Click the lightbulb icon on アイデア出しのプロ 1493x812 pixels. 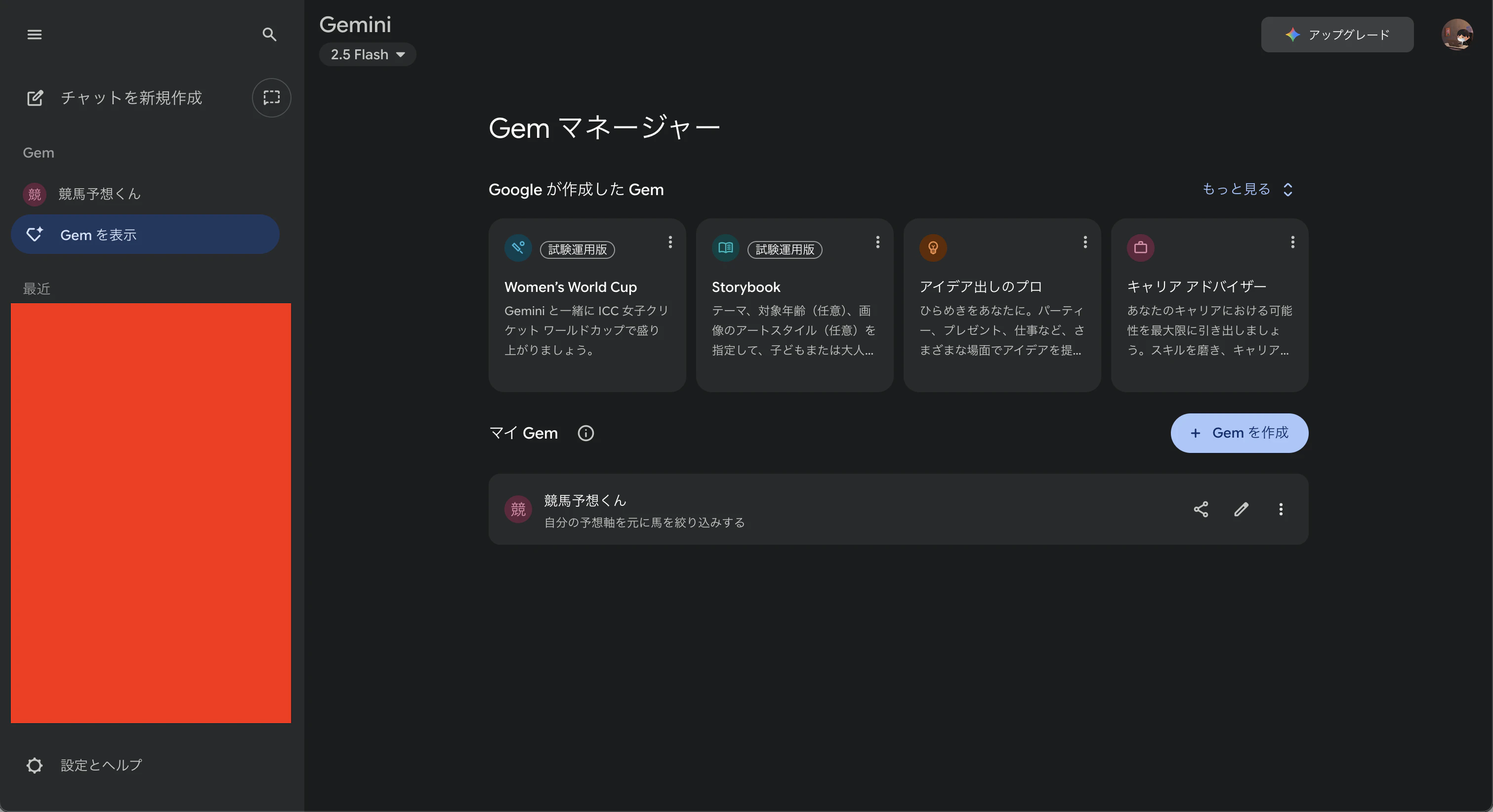(933, 248)
